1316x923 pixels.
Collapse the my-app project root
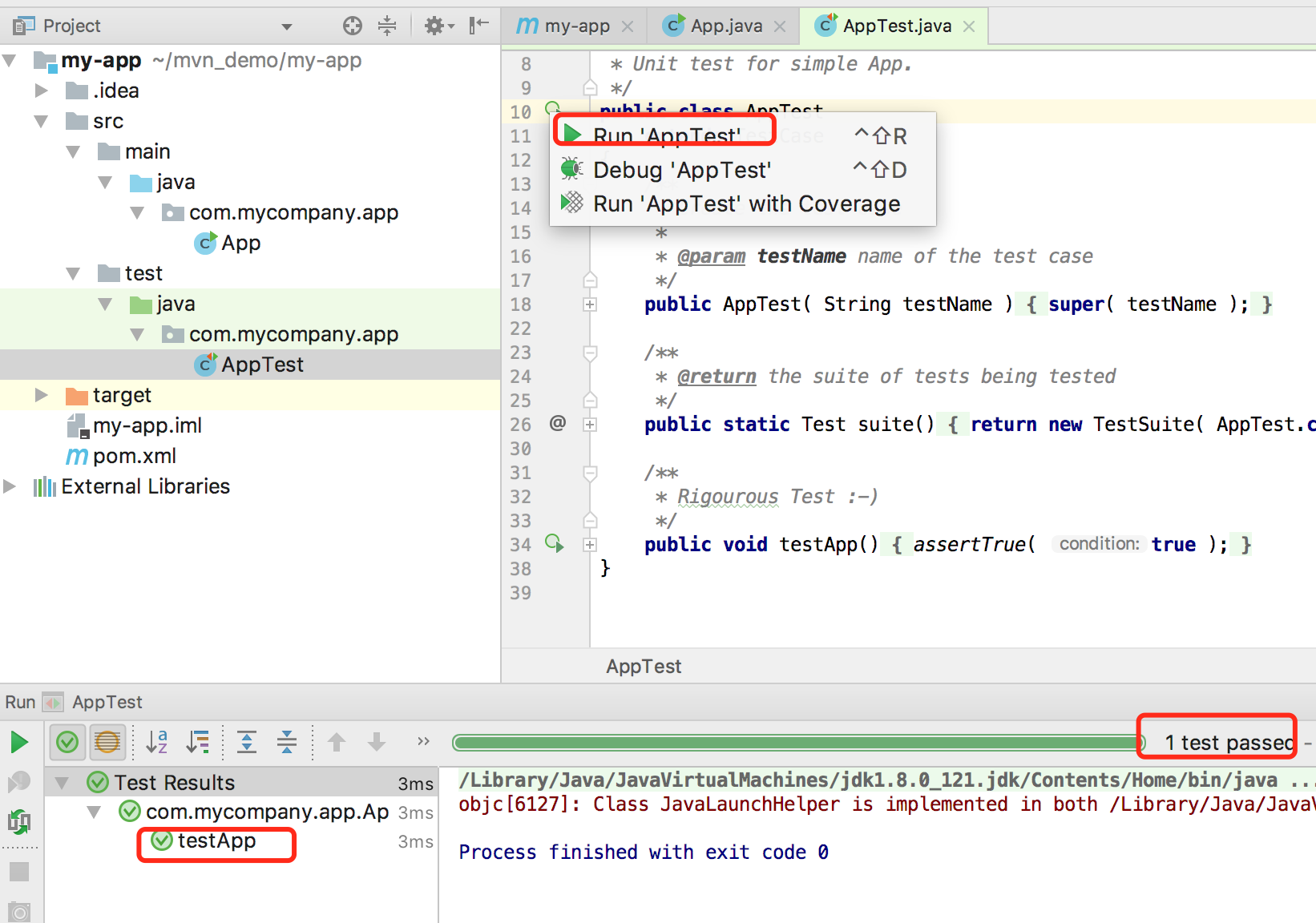click(10, 60)
